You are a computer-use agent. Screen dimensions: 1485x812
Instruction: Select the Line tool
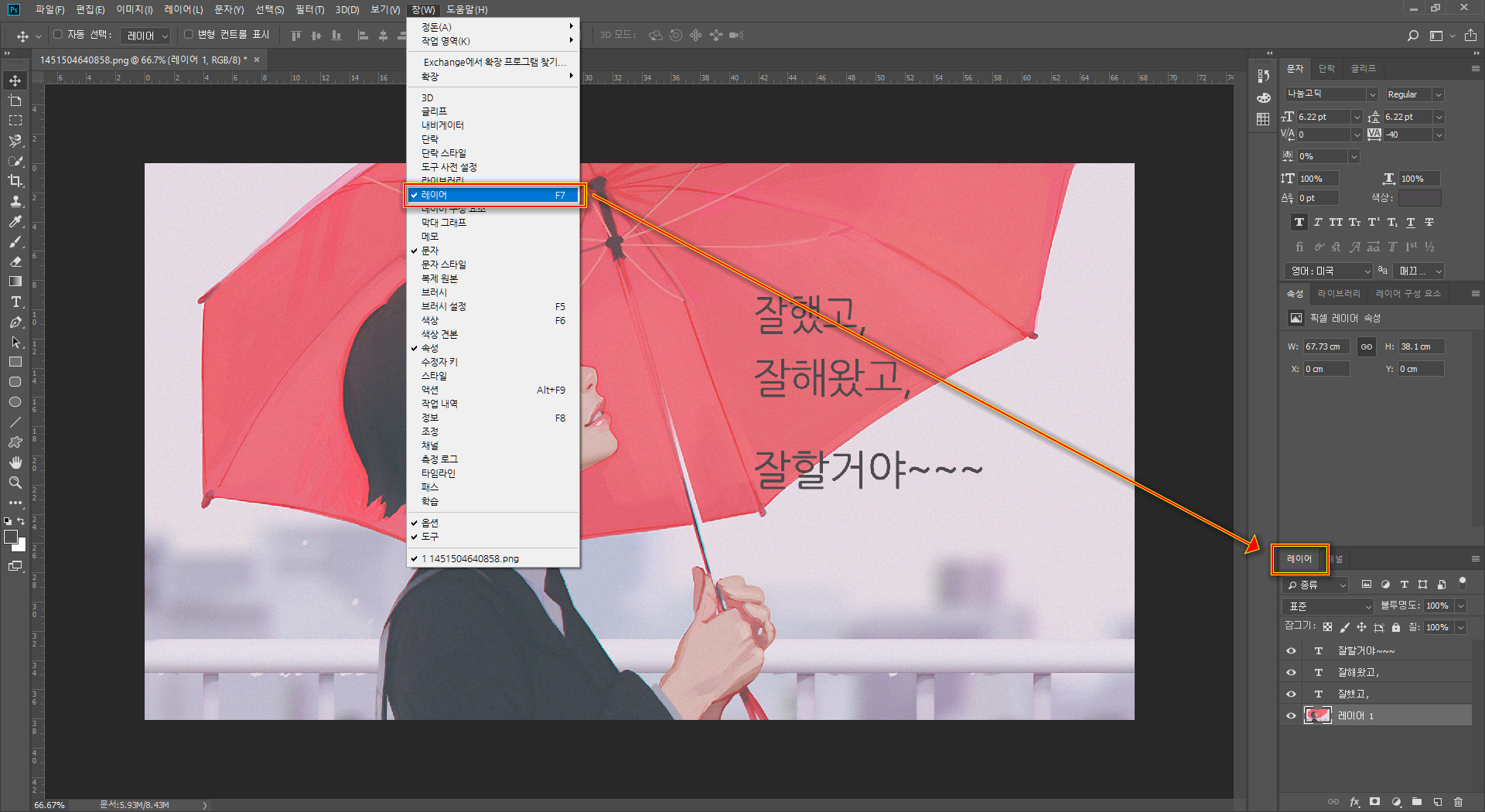point(15,422)
